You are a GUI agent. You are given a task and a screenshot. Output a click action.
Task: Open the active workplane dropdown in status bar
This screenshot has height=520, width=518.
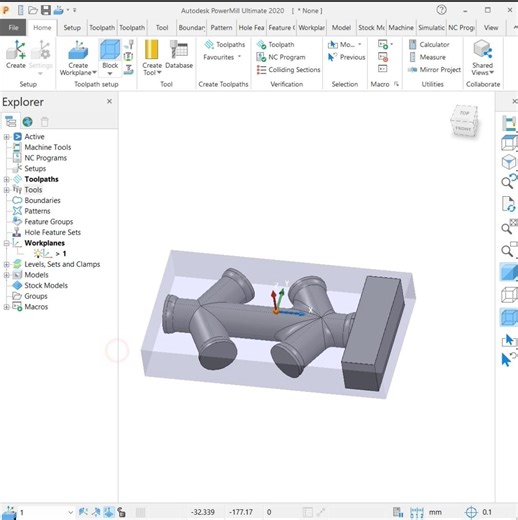70,512
